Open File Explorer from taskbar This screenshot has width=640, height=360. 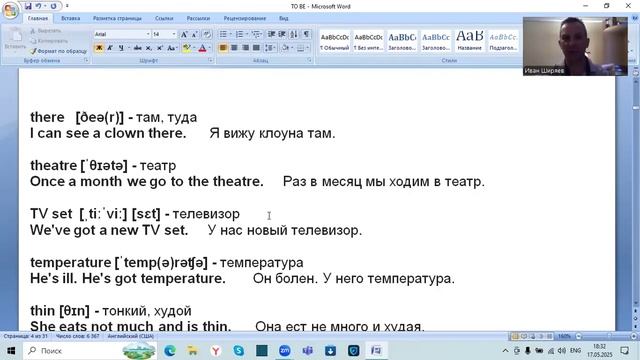[x=193, y=350]
